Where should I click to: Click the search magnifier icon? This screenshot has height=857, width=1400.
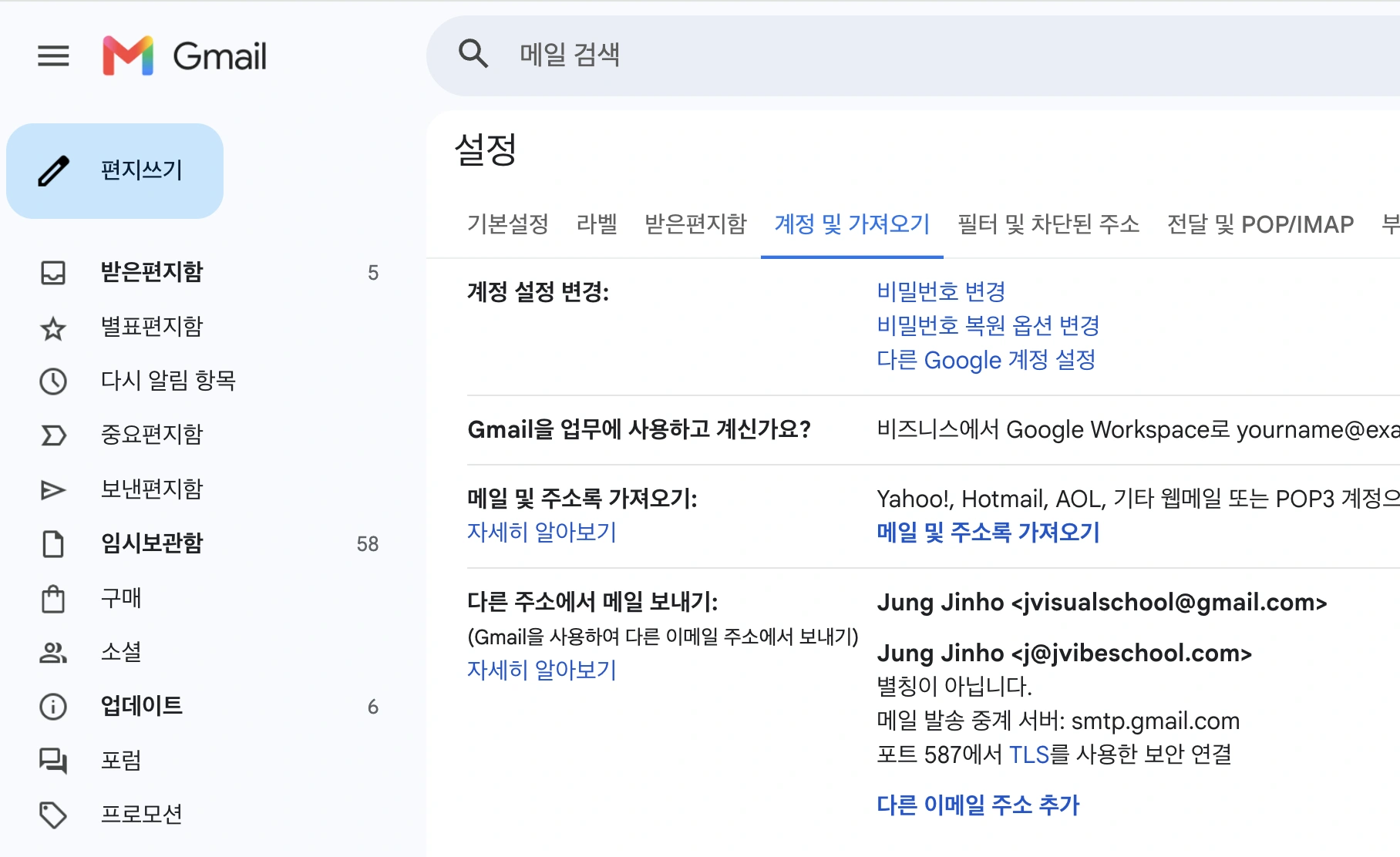(473, 54)
